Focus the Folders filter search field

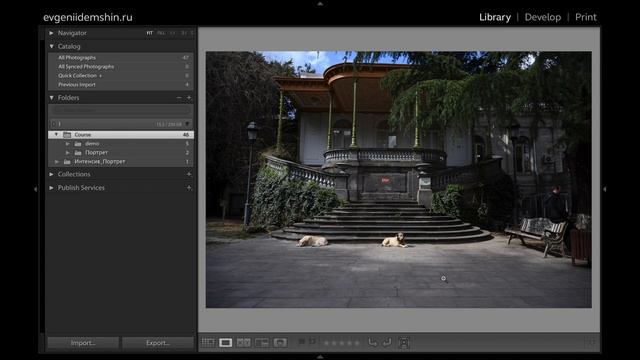tap(121, 110)
